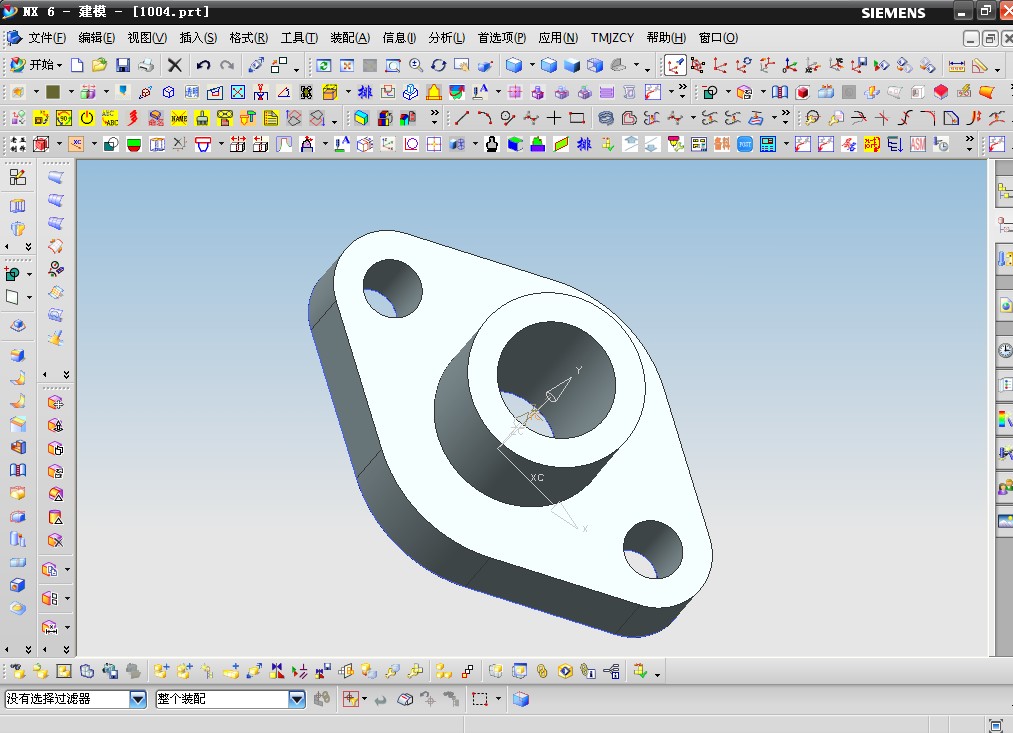Image resolution: width=1013 pixels, height=733 pixels.
Task: Undo the last action
Action: [x=204, y=65]
